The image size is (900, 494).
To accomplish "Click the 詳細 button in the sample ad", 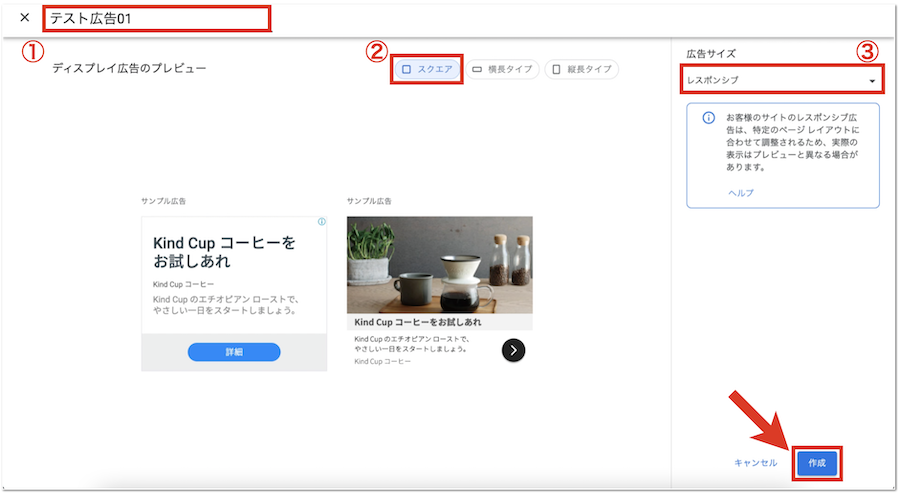I will (234, 352).
